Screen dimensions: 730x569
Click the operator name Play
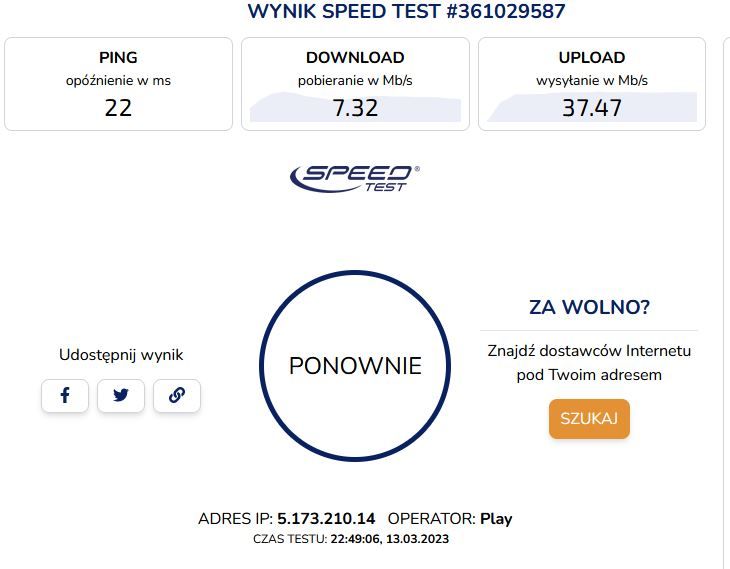496,519
